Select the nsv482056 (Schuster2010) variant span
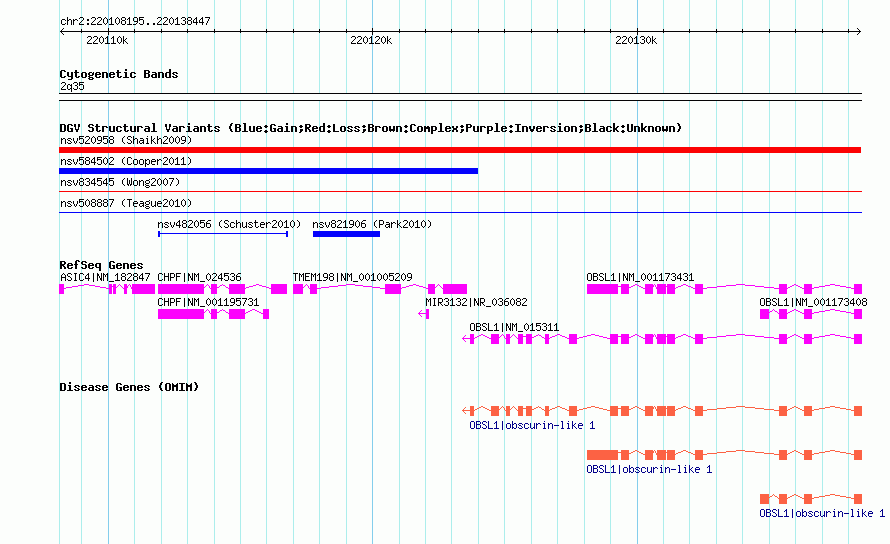Image resolution: width=890 pixels, height=544 pixels. tap(223, 234)
